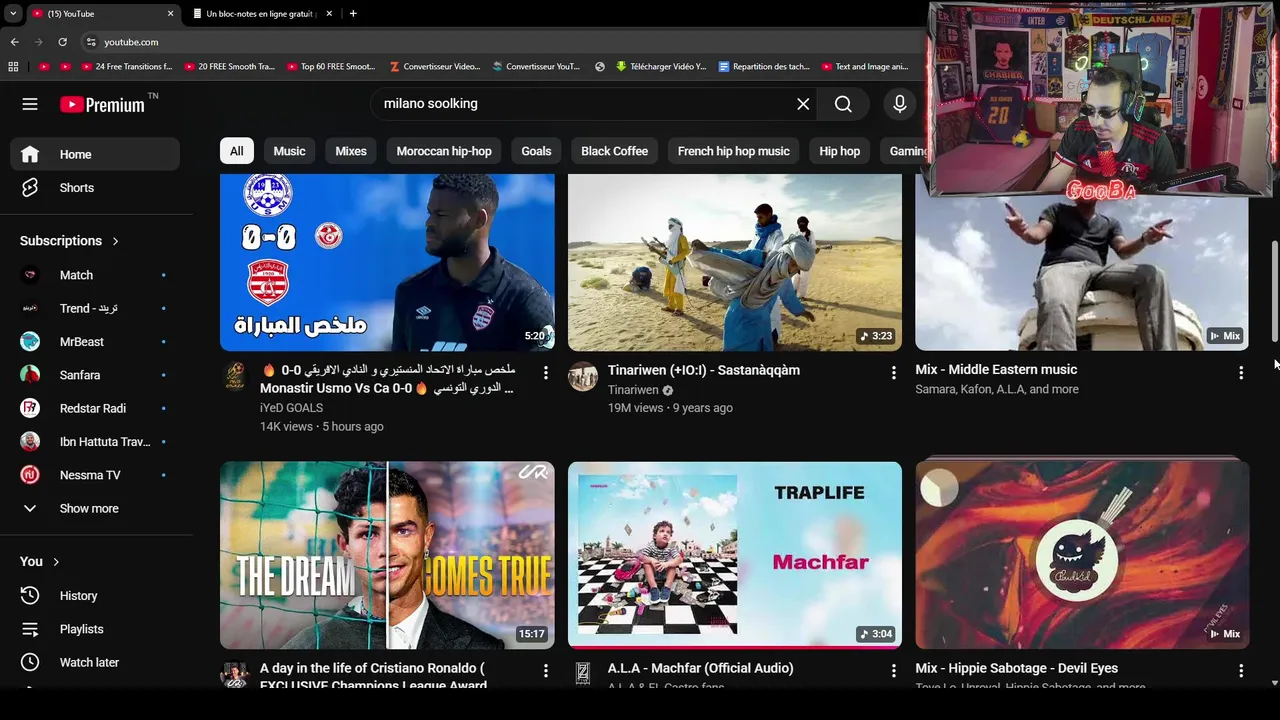Open the Monastir Usmo vs Ca video thumbnail

click(387, 262)
